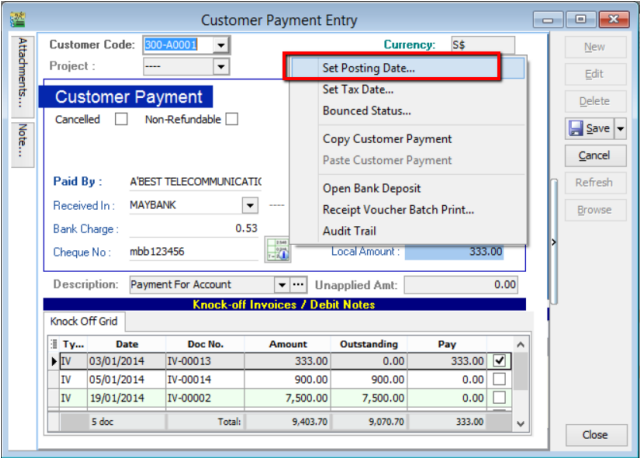Tick the Cancelled checkbox
The image size is (640, 458).
122,119
